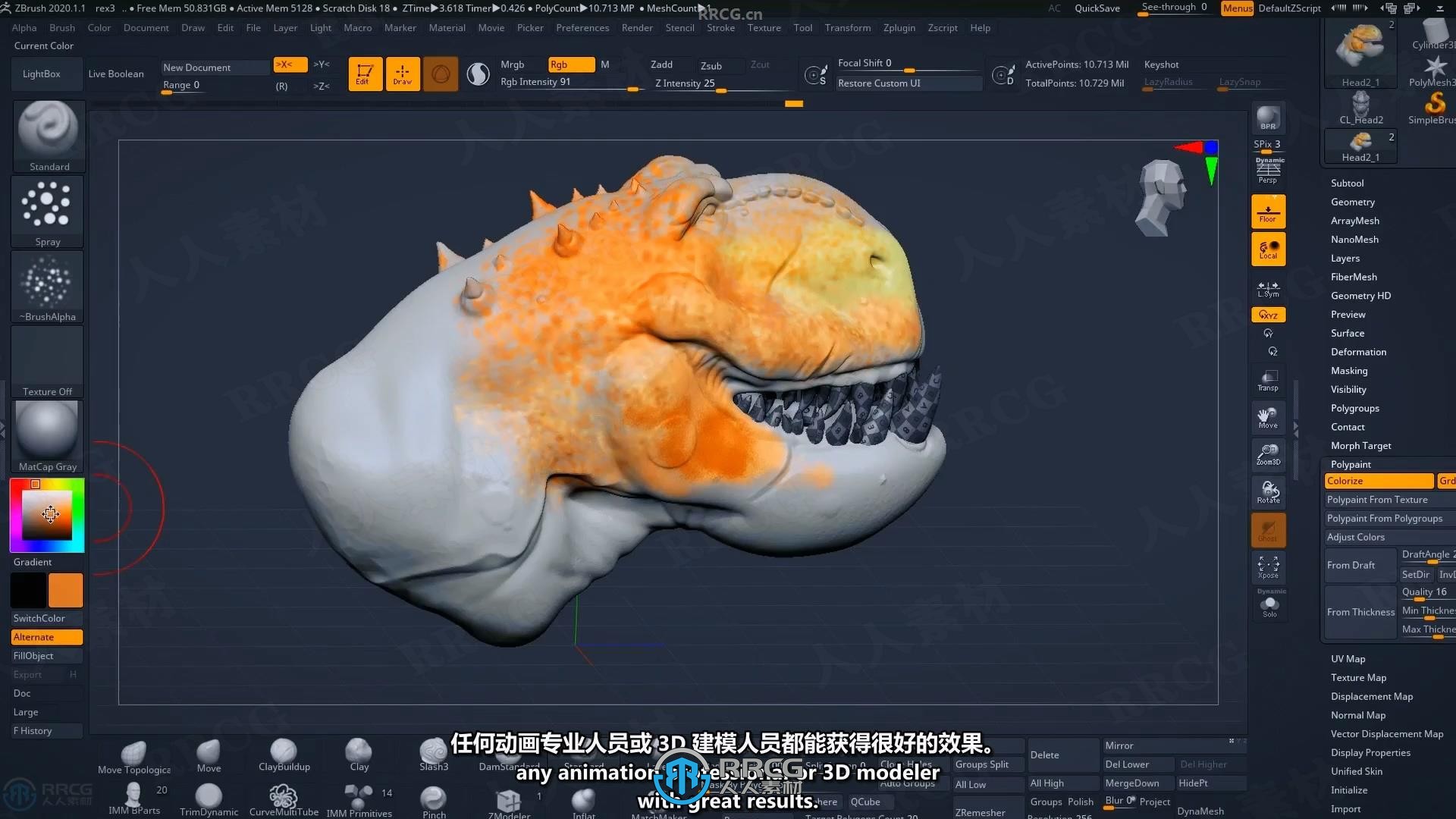Toggle Zadd sculpt mode

pos(661,64)
